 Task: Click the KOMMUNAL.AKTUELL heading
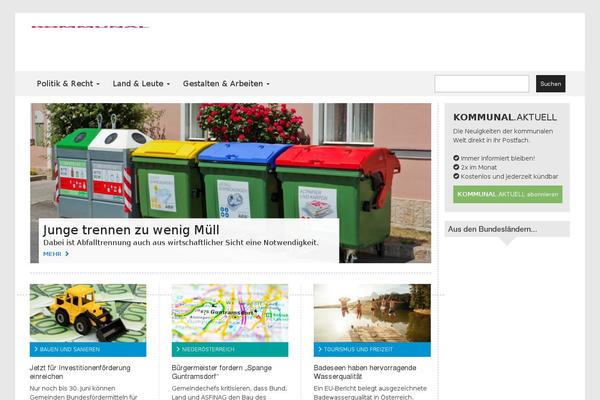coord(505,117)
